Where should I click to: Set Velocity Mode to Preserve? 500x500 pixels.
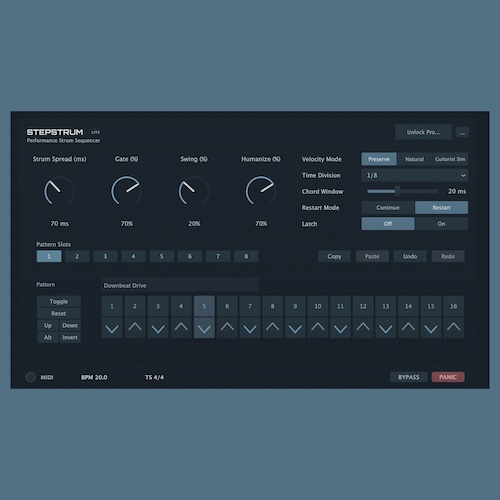379,159
